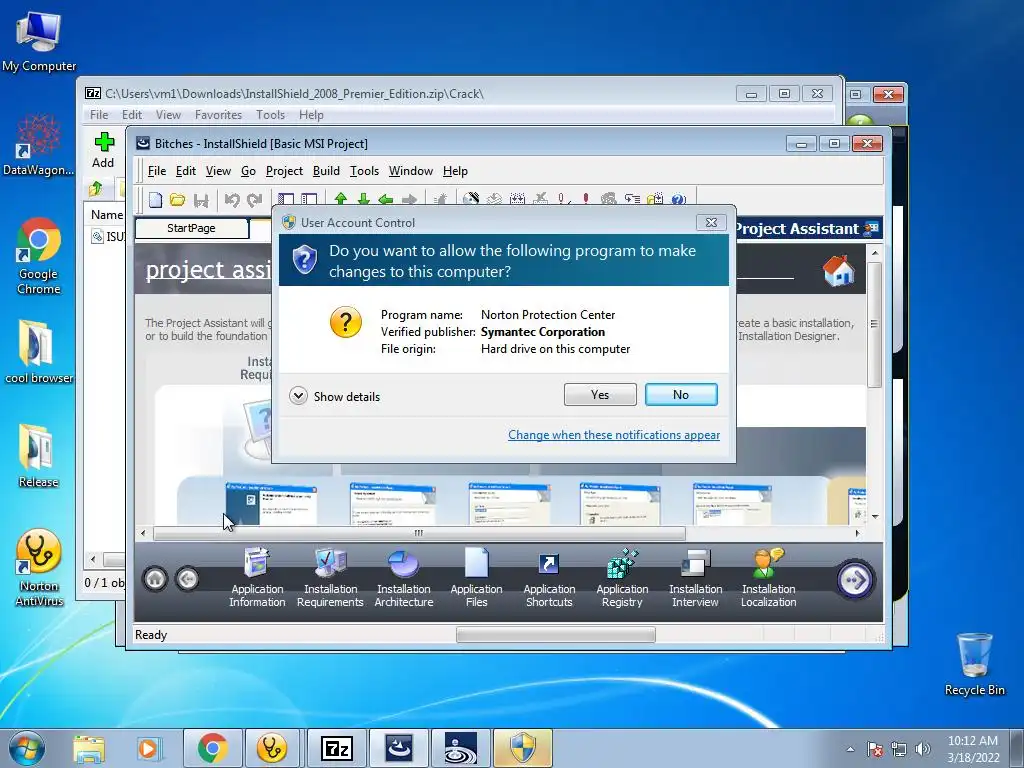Click Yes in User Account Control dialog
The image size is (1024, 768).
(x=600, y=394)
